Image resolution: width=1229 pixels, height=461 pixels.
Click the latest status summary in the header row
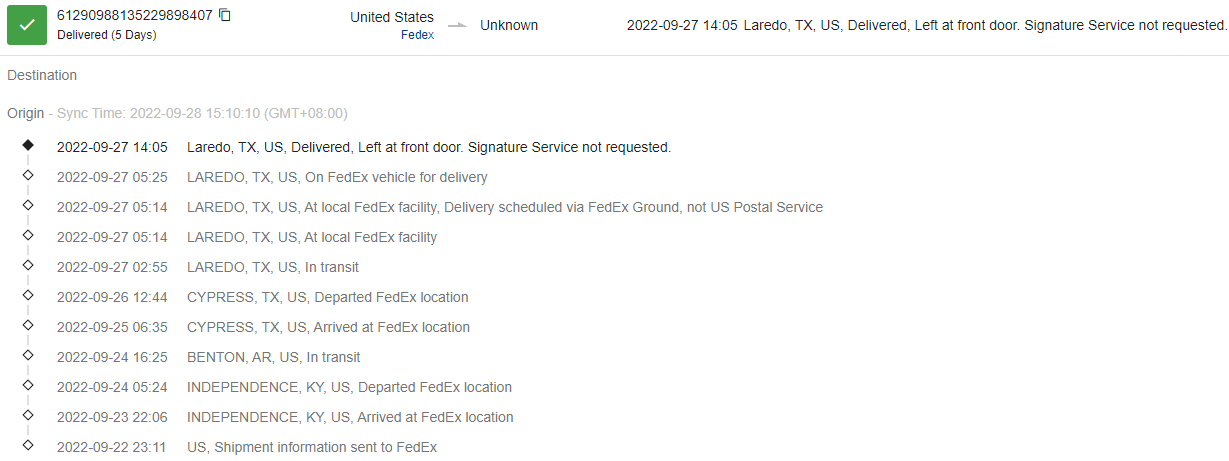[x=926, y=25]
